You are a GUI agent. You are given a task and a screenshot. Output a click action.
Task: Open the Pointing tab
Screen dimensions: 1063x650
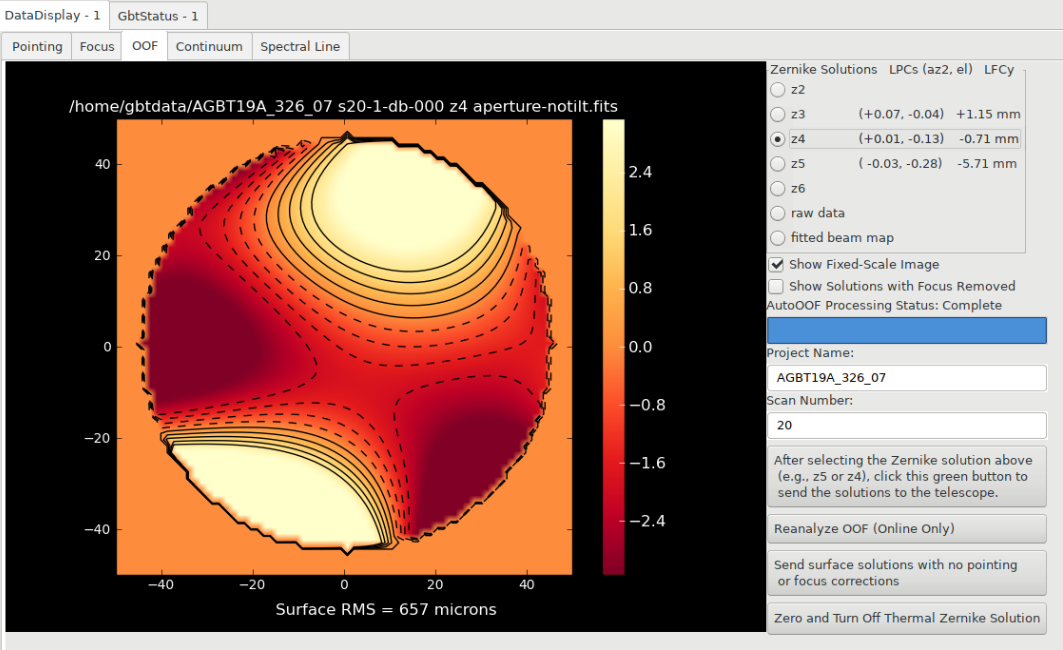click(37, 46)
